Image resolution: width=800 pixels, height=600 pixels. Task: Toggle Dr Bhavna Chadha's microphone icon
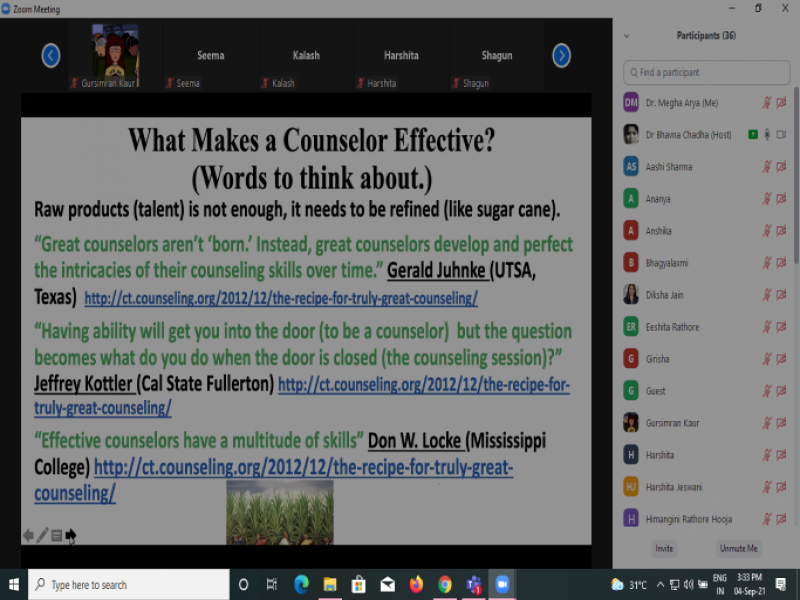(x=768, y=135)
